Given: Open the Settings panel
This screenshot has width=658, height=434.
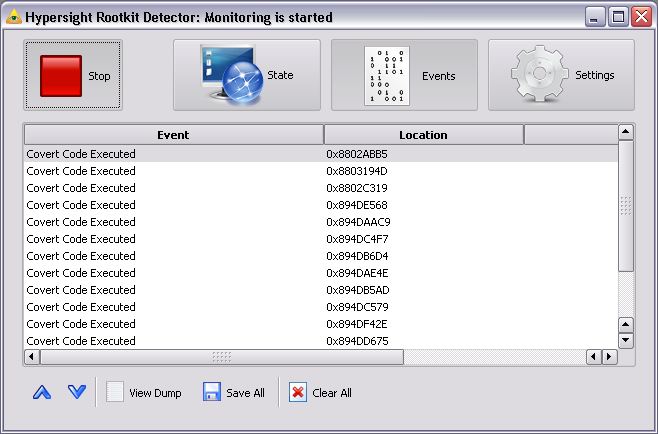Looking at the screenshot, I should [x=561, y=75].
